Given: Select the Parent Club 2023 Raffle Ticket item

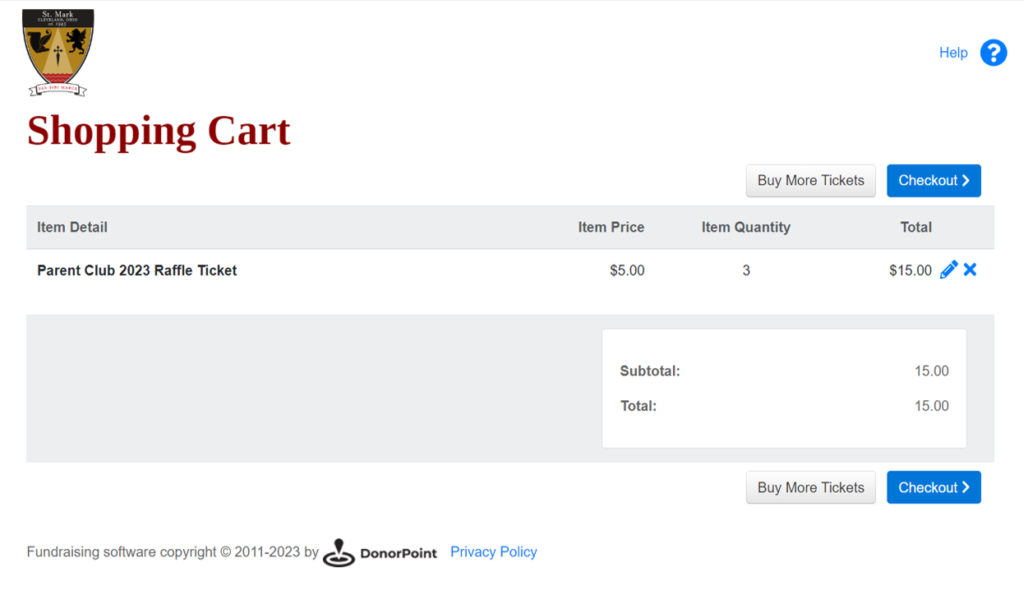Looking at the screenshot, I should pyautogui.click(x=136, y=270).
